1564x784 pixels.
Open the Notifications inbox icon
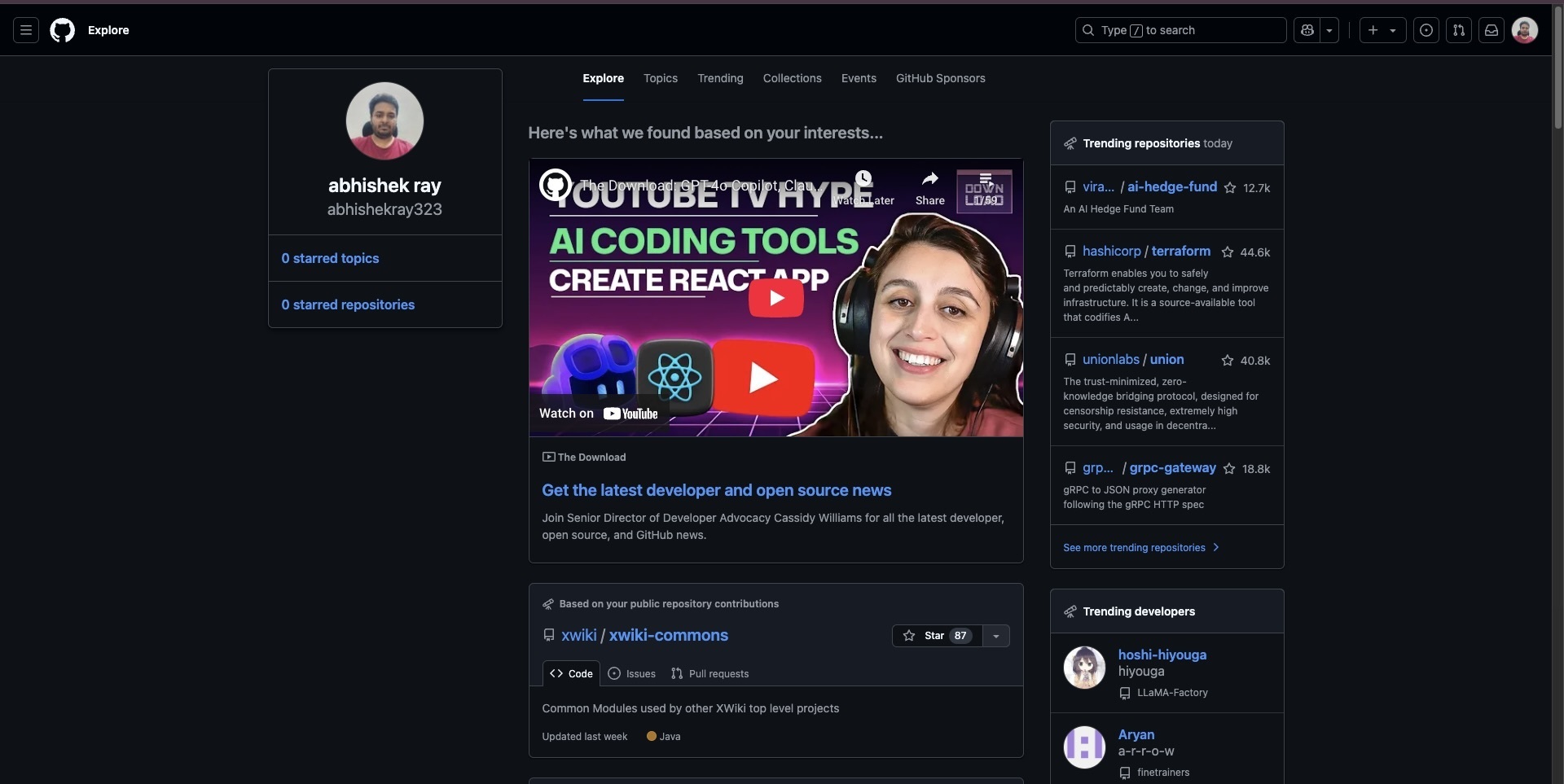click(x=1492, y=30)
